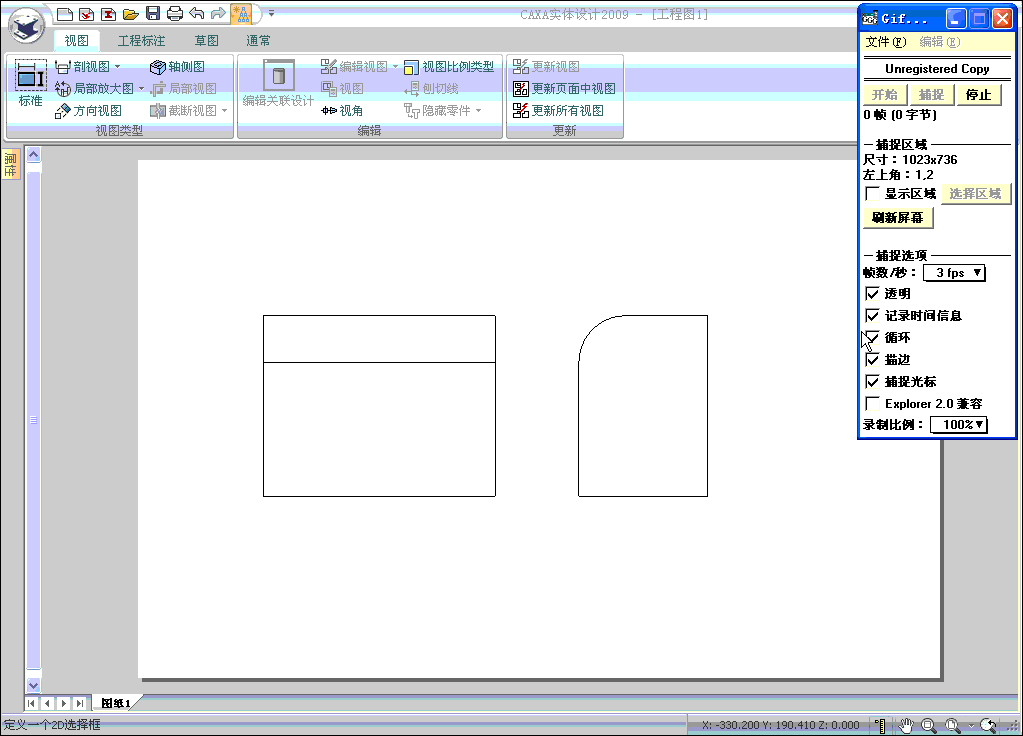The height and width of the screenshot is (736, 1023).
Task: Open the quick access toolbar customize arrow
Action: pos(271,13)
